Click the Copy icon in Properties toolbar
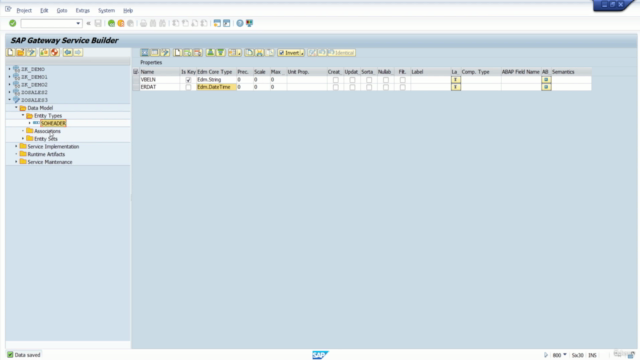Screen dimensions: 640x360 [x=249, y=53]
